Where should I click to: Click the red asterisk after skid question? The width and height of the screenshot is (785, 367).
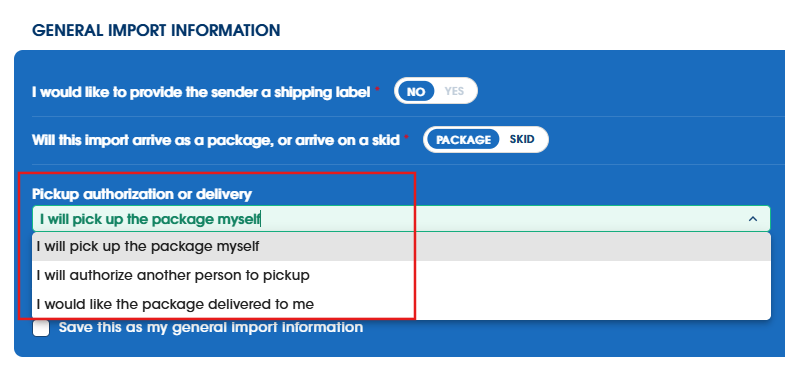click(407, 137)
